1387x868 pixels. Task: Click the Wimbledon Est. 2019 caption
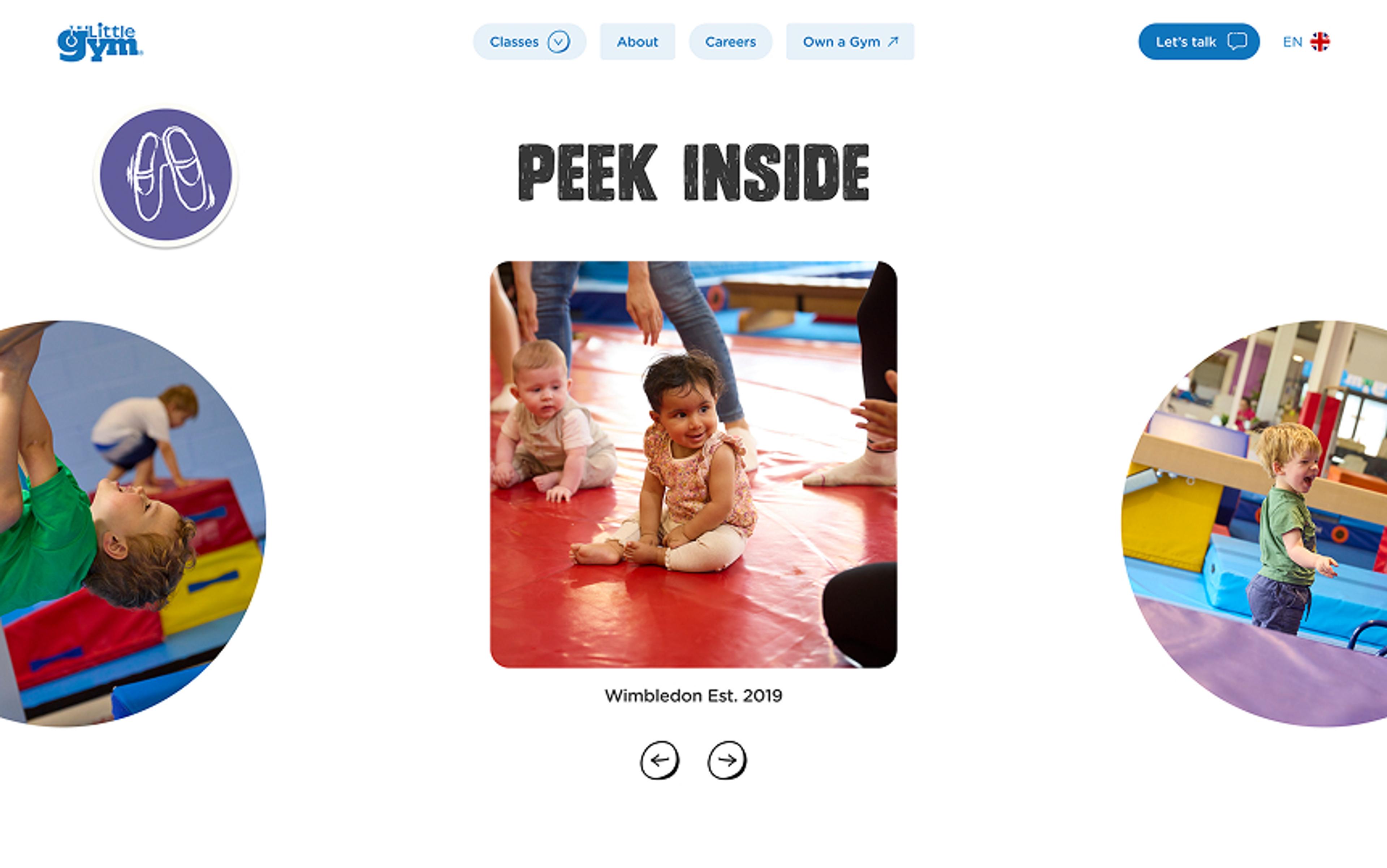(x=693, y=696)
